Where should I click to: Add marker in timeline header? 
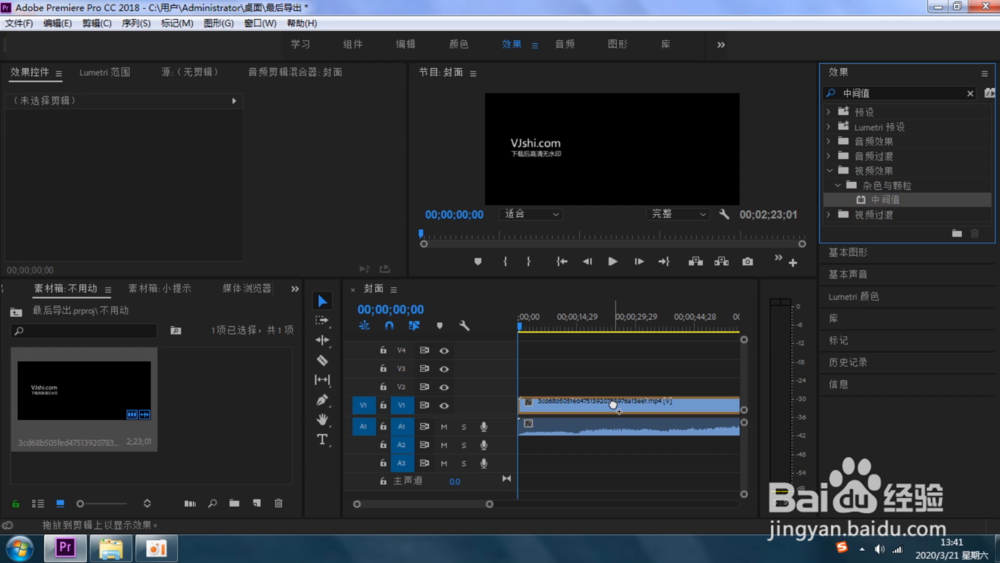click(x=439, y=326)
